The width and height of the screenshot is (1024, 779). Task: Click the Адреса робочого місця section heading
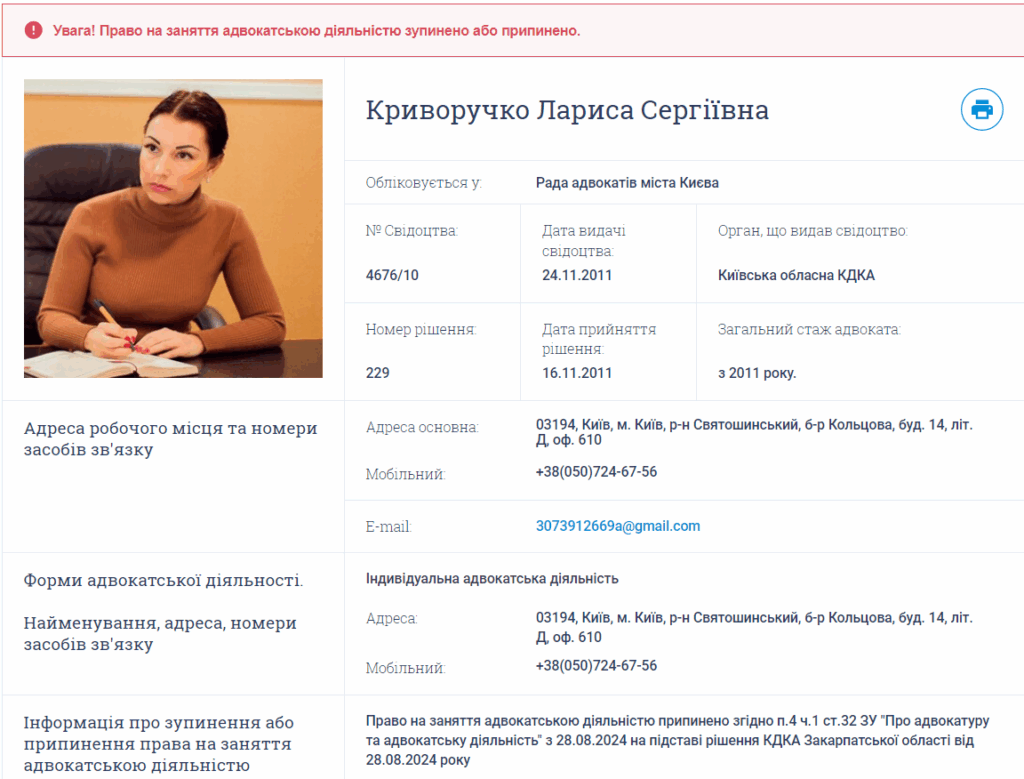point(170,439)
